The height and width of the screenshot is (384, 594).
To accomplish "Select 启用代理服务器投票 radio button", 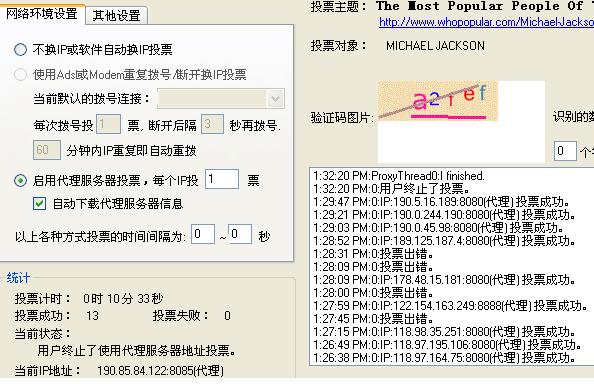I will (x=20, y=180).
